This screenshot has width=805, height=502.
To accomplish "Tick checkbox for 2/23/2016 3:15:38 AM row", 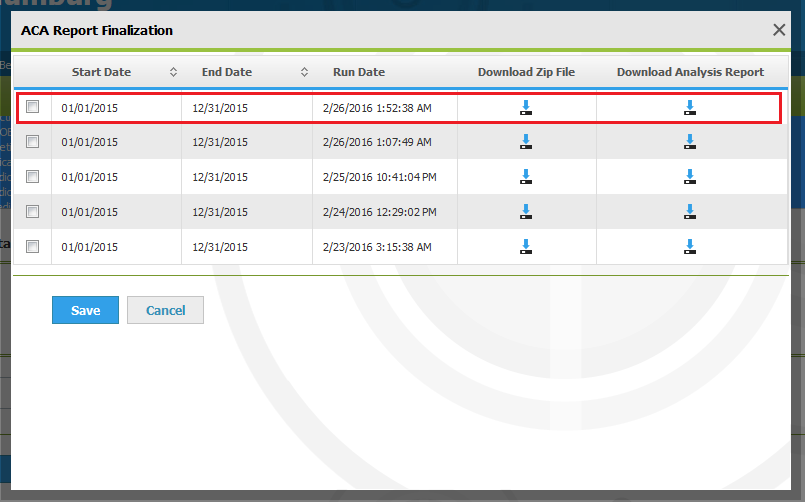I will [33, 246].
